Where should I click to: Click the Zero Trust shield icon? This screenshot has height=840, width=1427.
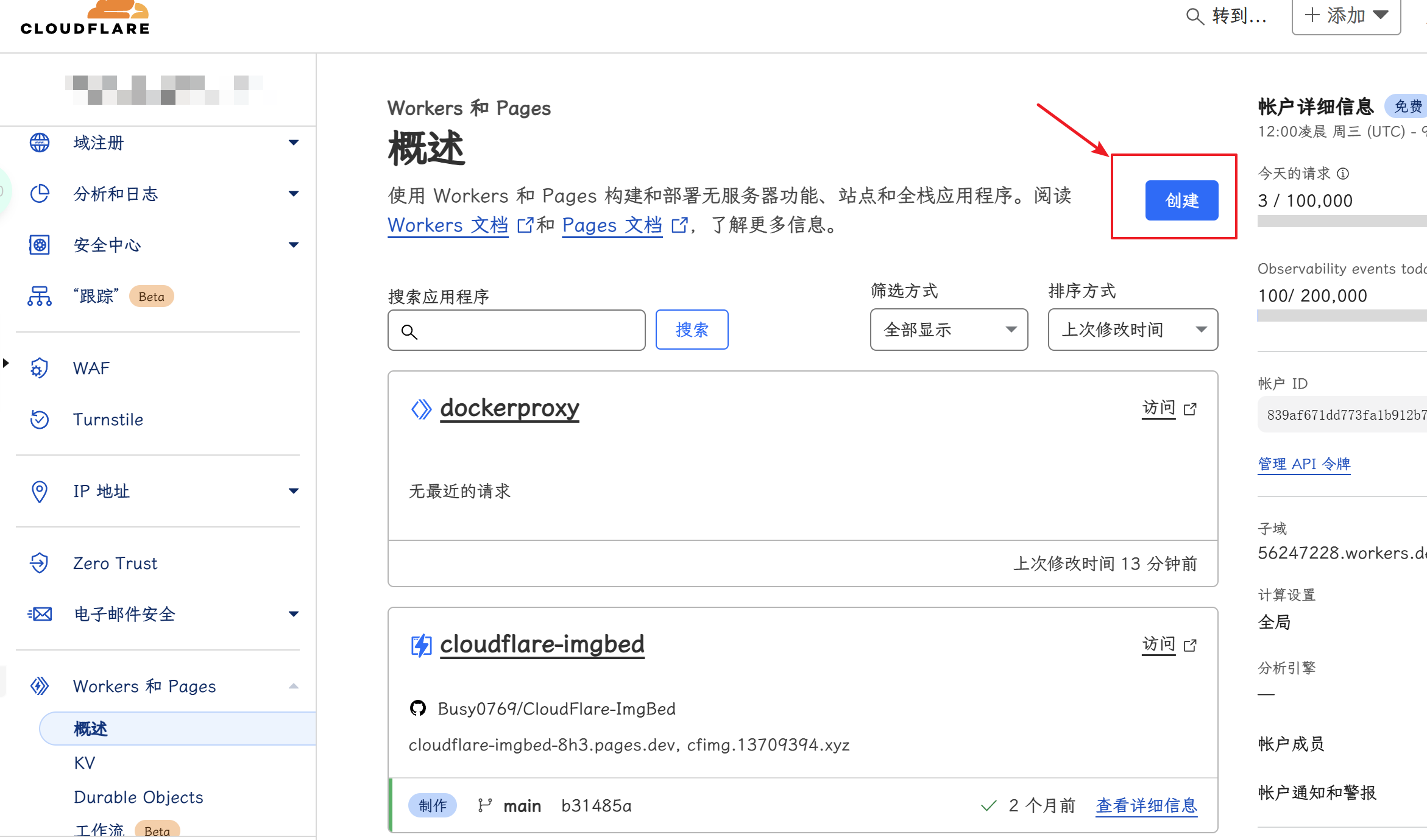pos(40,563)
